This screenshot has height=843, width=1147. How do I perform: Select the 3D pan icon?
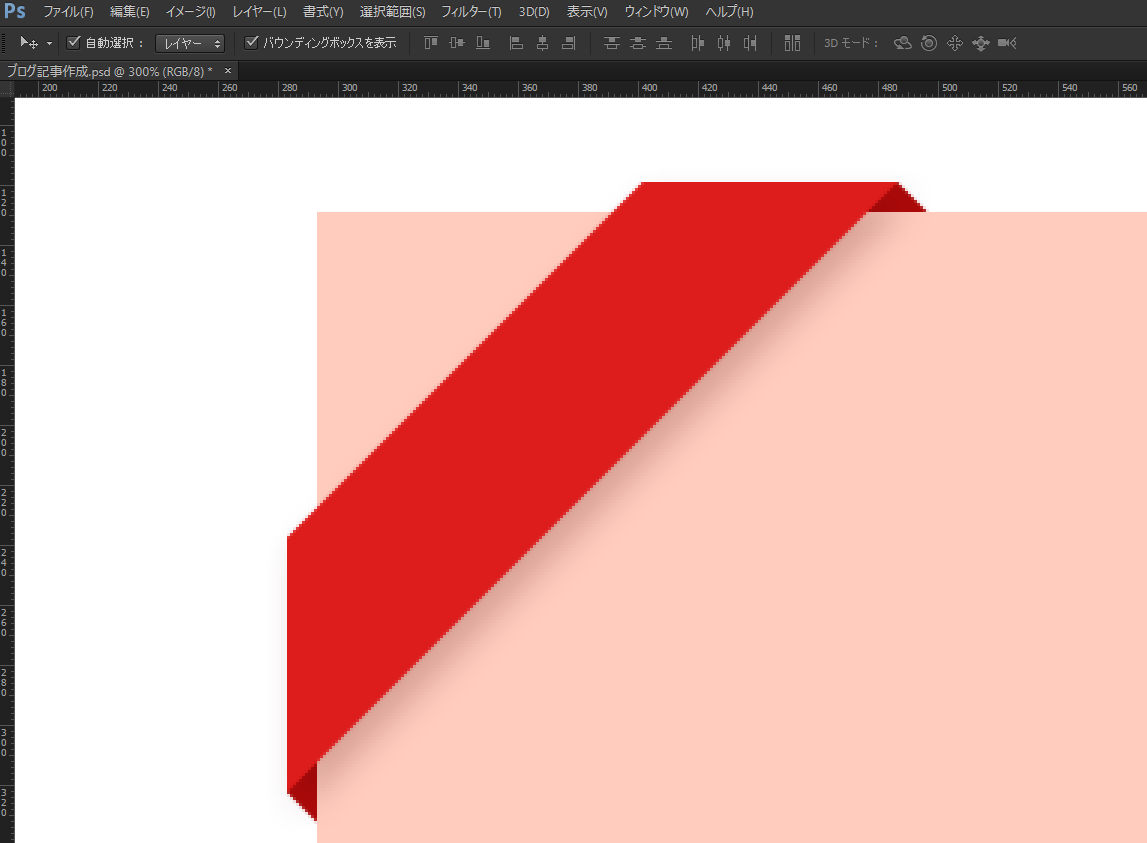(954, 43)
